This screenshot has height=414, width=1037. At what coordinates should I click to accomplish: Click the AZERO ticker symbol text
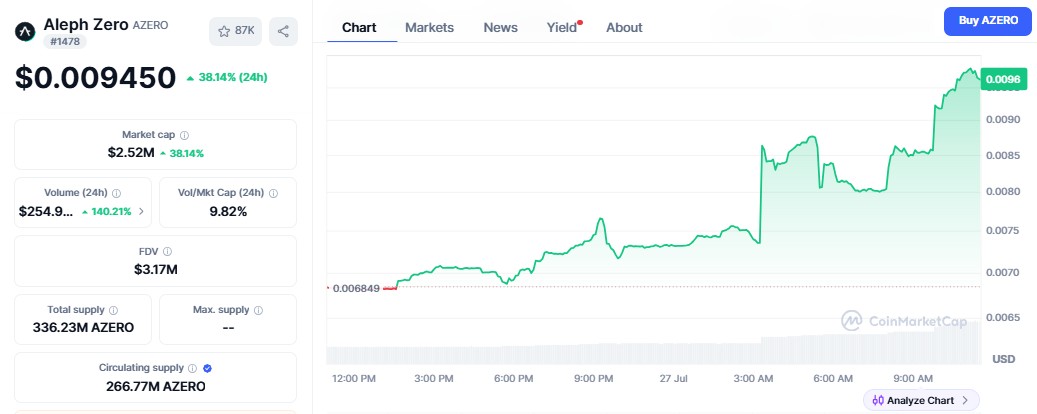click(x=150, y=25)
